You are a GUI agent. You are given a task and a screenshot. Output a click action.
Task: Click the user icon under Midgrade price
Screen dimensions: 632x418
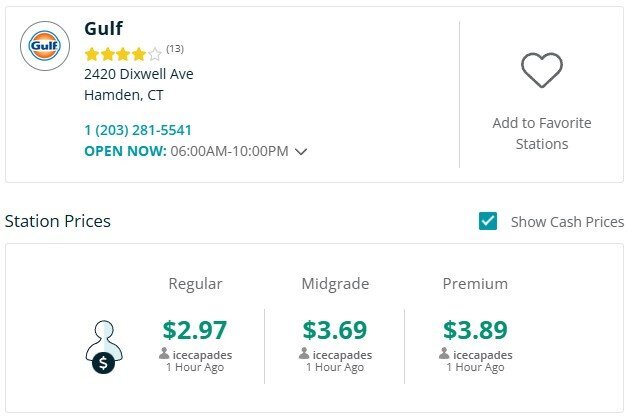[304, 354]
